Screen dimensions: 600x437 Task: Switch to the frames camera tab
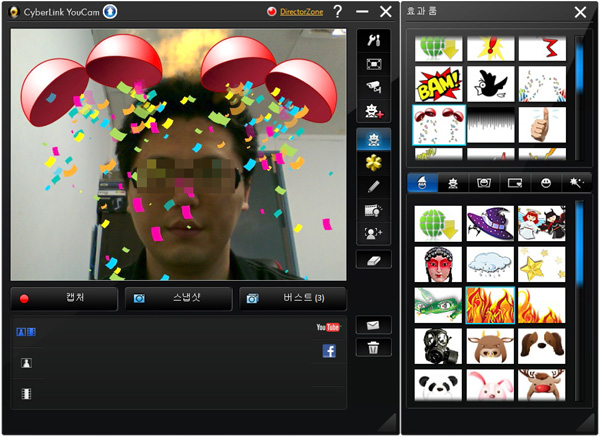pos(484,183)
